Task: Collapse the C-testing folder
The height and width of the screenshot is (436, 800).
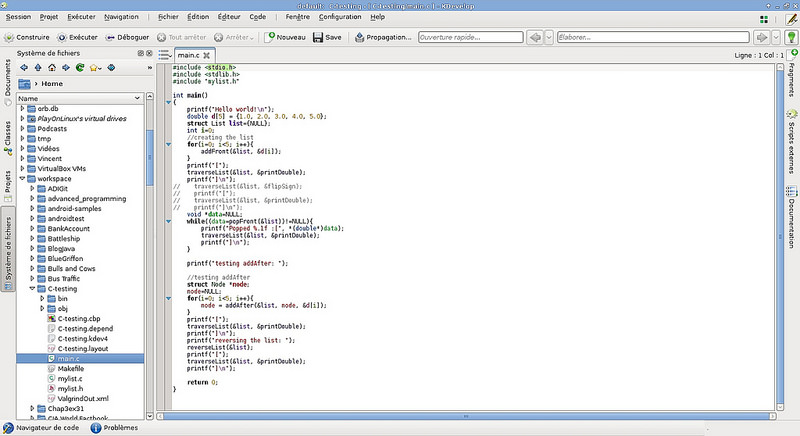Action: point(33,288)
